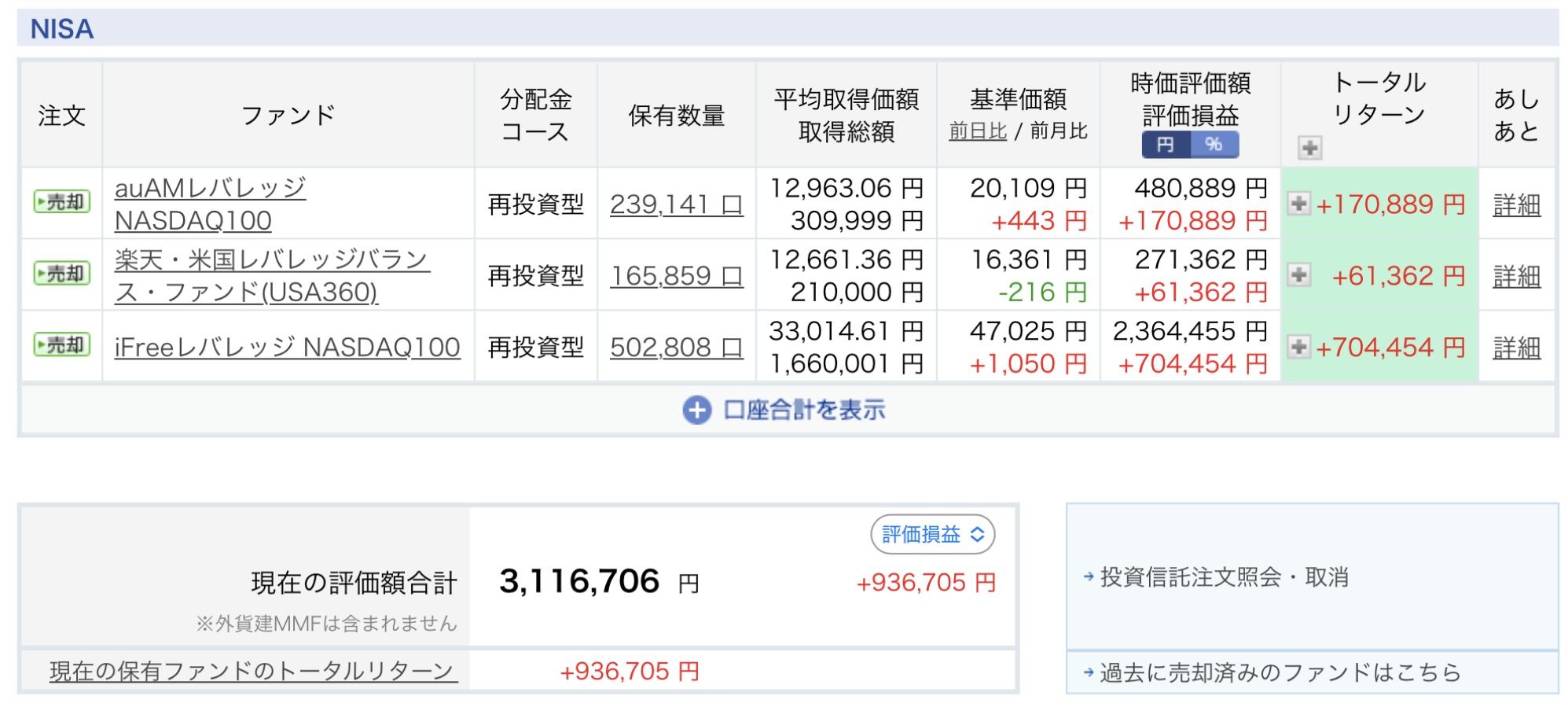1568x707 pixels.
Task: Open auAMレバレッジ NASDAQ100 fund page
Action: (x=209, y=204)
